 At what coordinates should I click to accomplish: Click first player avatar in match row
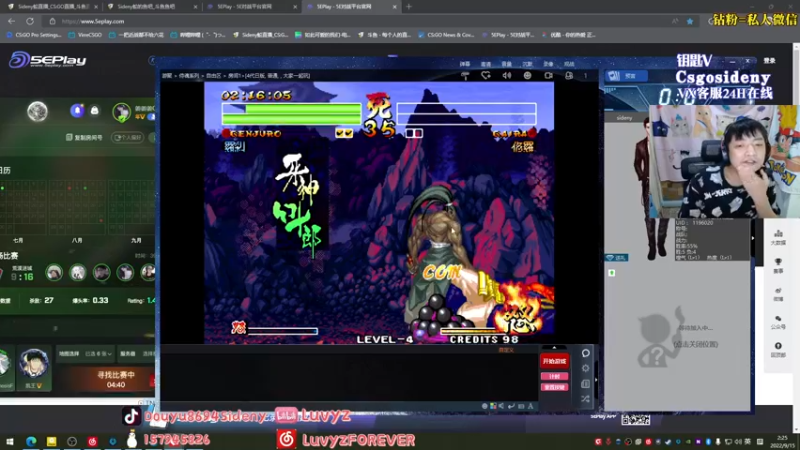tap(54, 272)
